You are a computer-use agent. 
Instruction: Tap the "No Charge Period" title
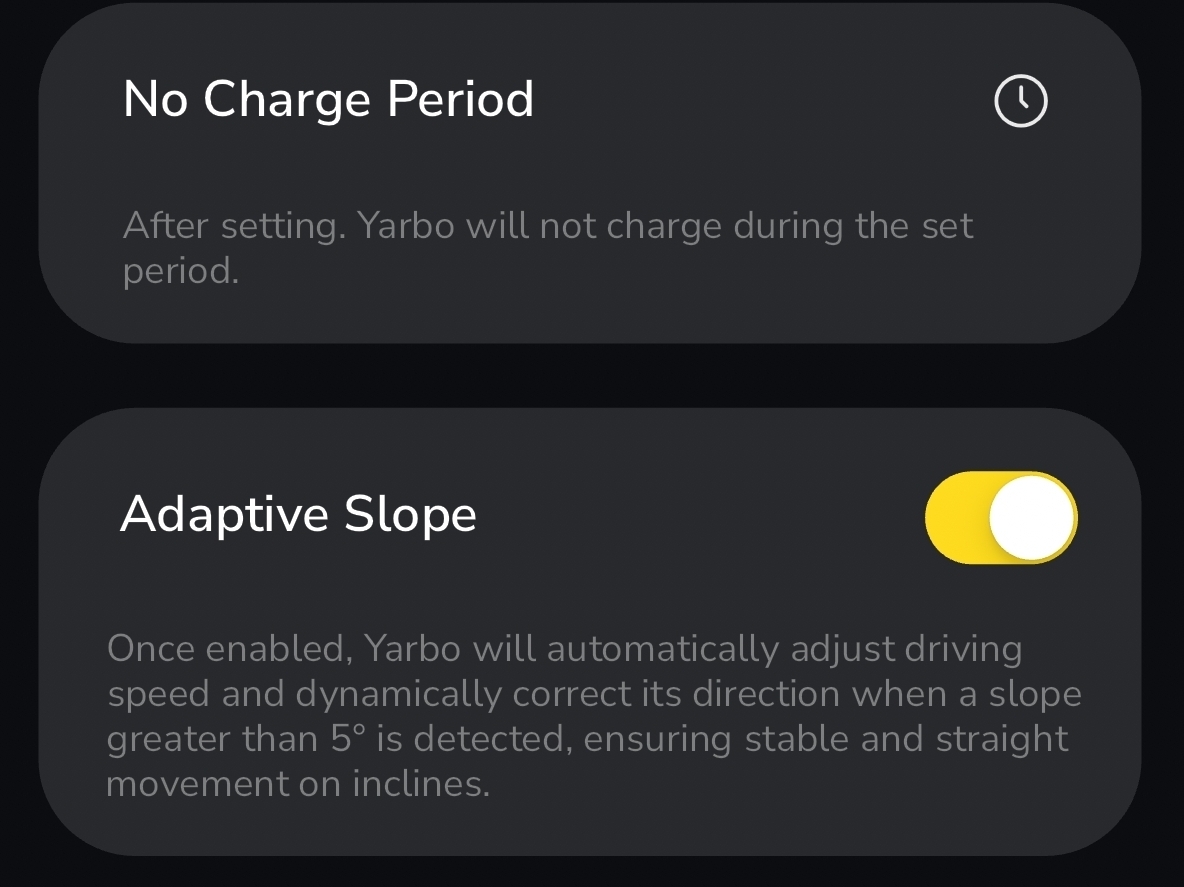[328, 99]
